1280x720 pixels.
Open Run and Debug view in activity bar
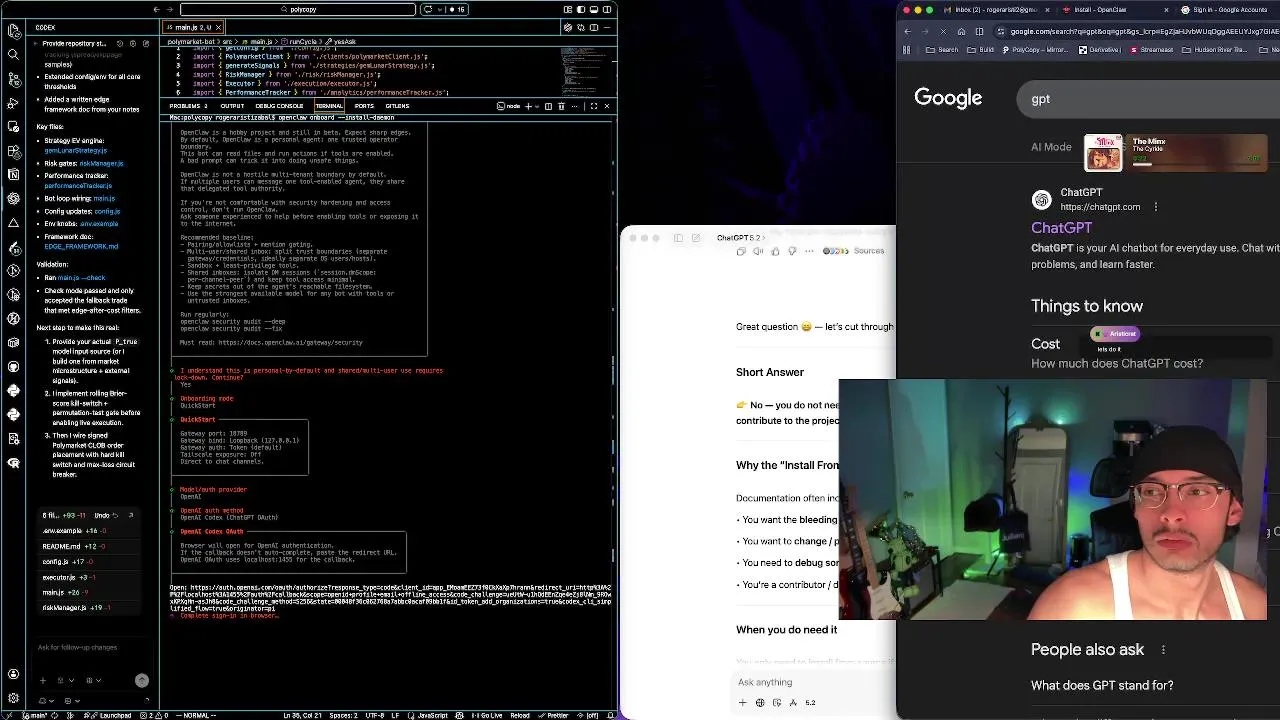pyautogui.click(x=13, y=102)
